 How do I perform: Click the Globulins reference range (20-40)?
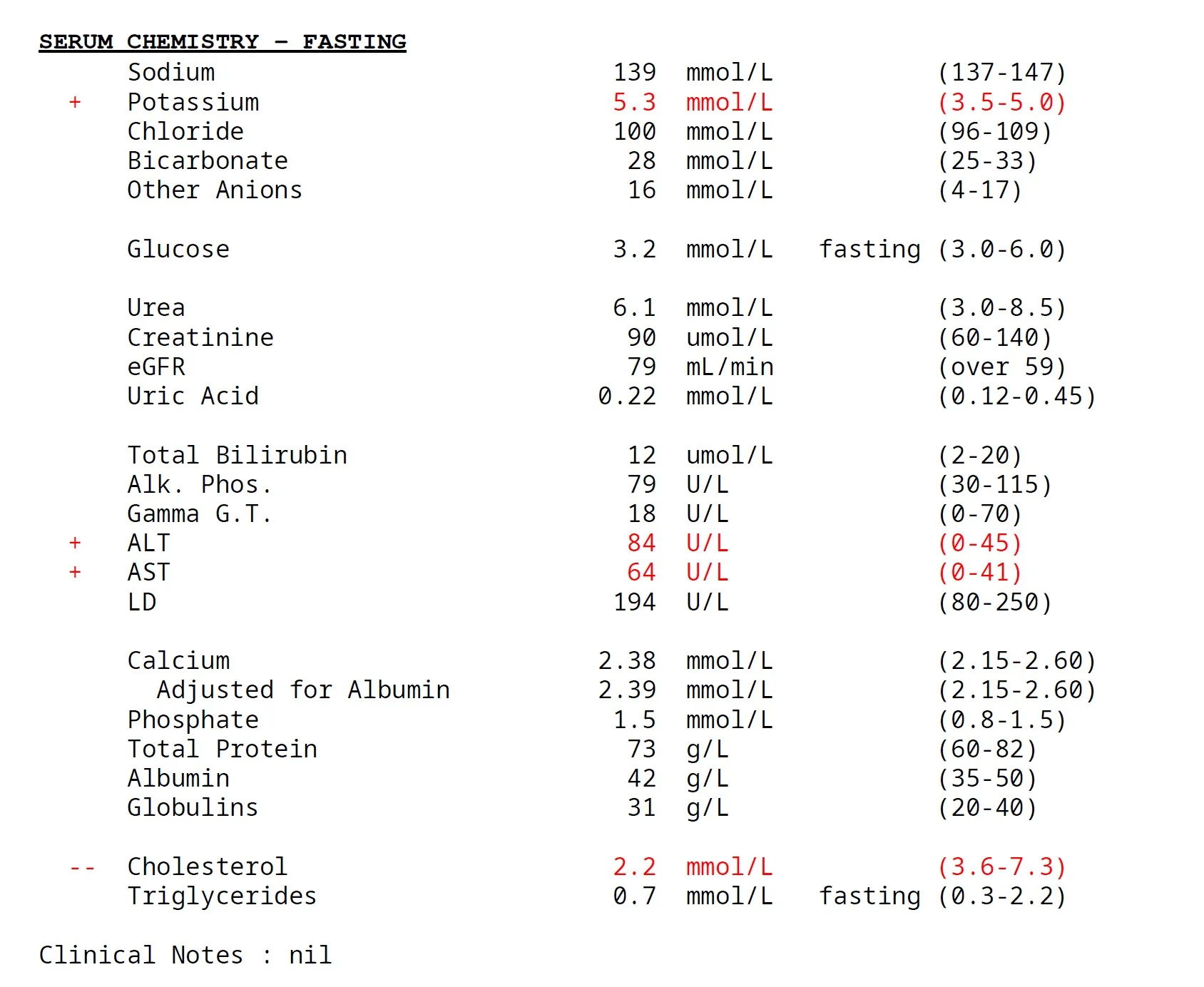click(987, 808)
